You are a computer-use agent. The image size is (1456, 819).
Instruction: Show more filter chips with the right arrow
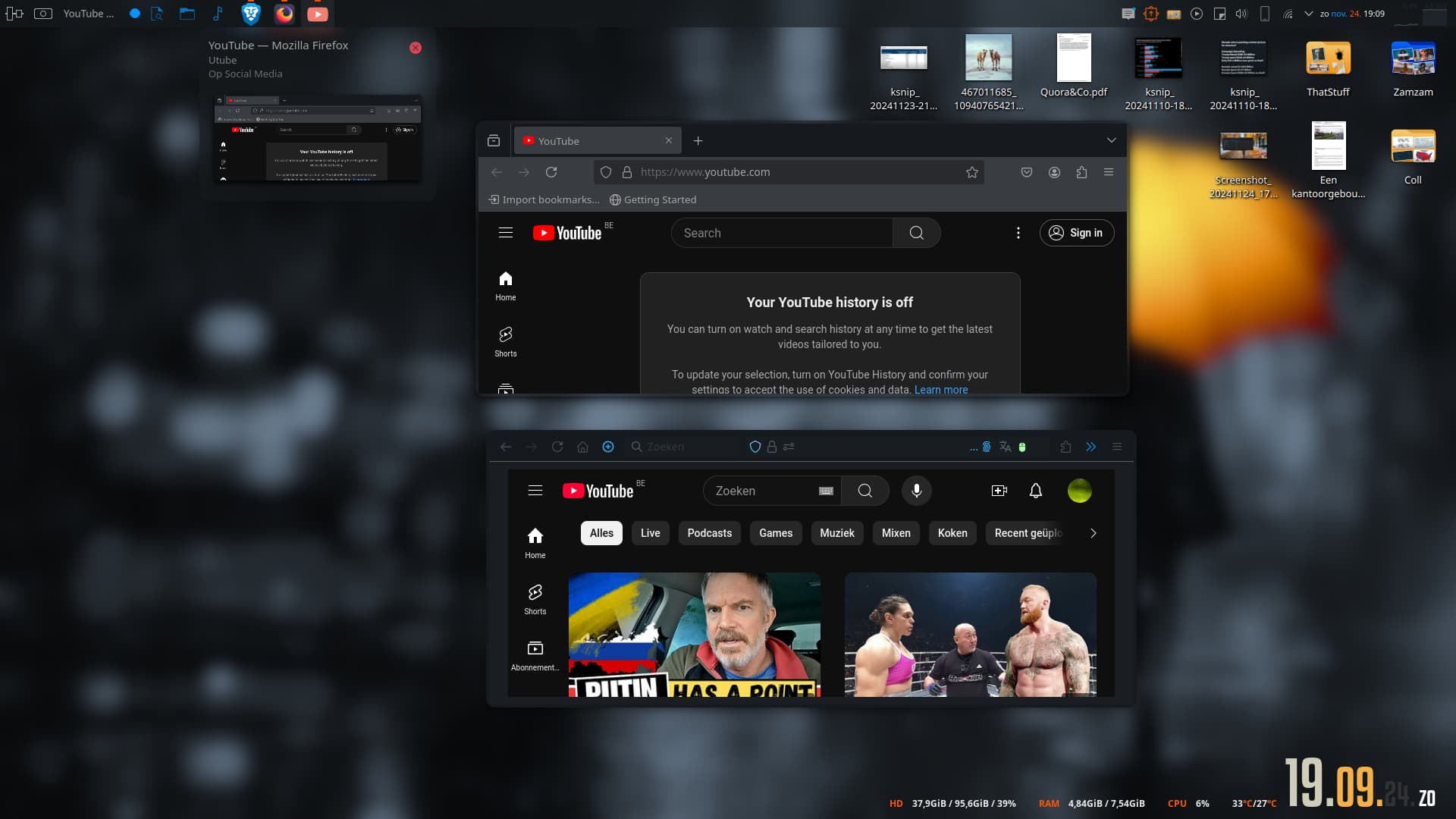tap(1093, 533)
